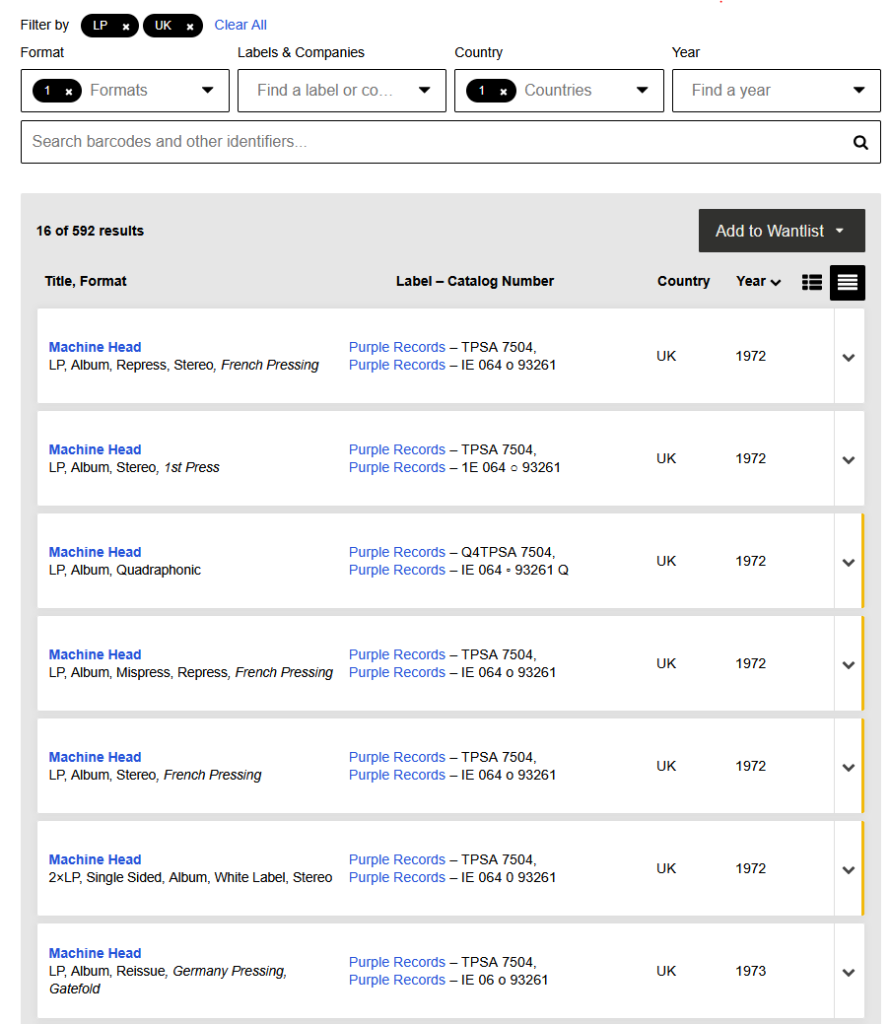Image resolution: width=890 pixels, height=1024 pixels.
Task: Open Purple Records label beside 1E 064 ○ 93261
Action: [397, 468]
